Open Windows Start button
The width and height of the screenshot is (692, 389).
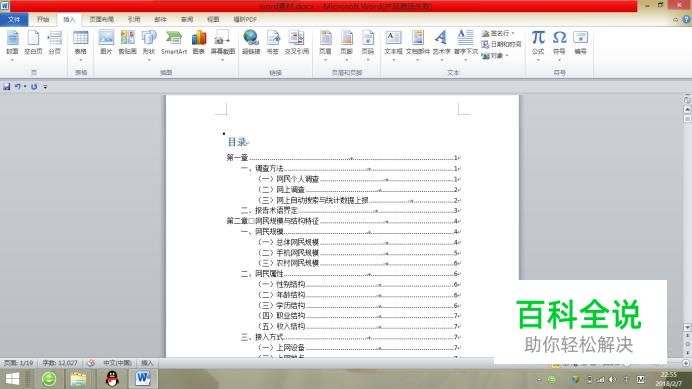12,379
